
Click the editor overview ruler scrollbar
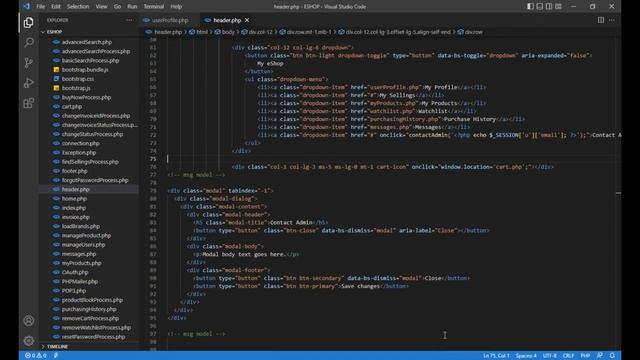click(618, 193)
